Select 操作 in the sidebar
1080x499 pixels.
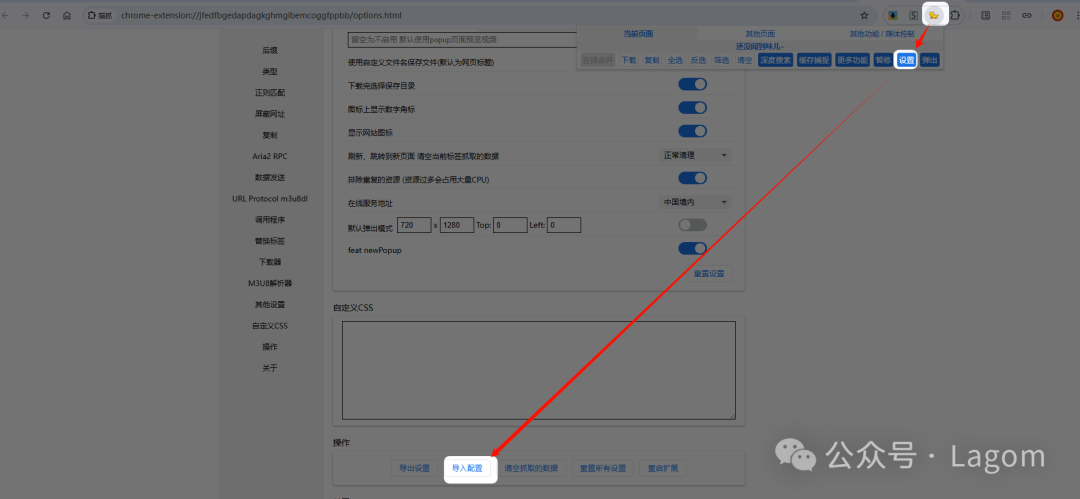tap(269, 347)
